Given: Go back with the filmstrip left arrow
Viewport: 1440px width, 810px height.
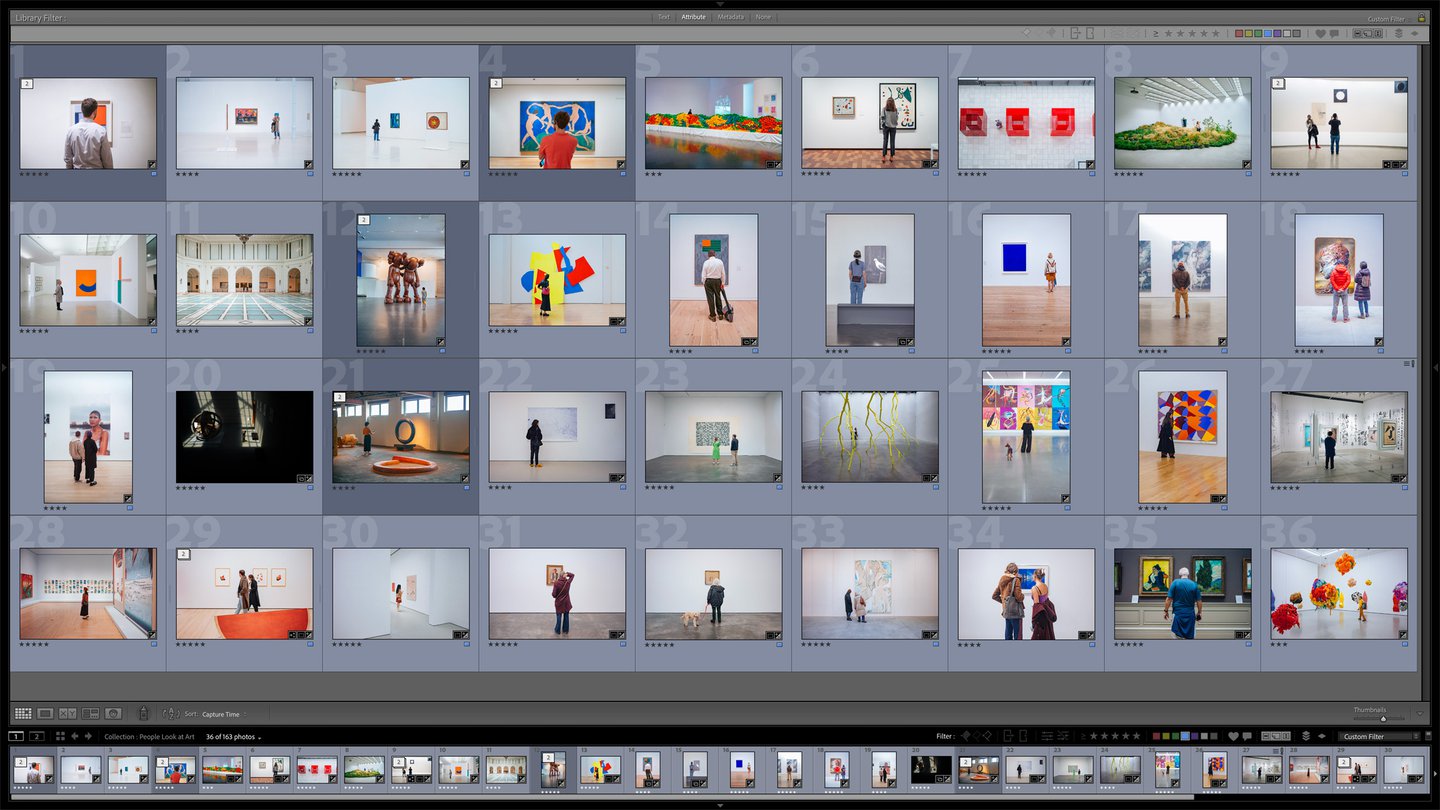Looking at the screenshot, I should (x=75, y=736).
